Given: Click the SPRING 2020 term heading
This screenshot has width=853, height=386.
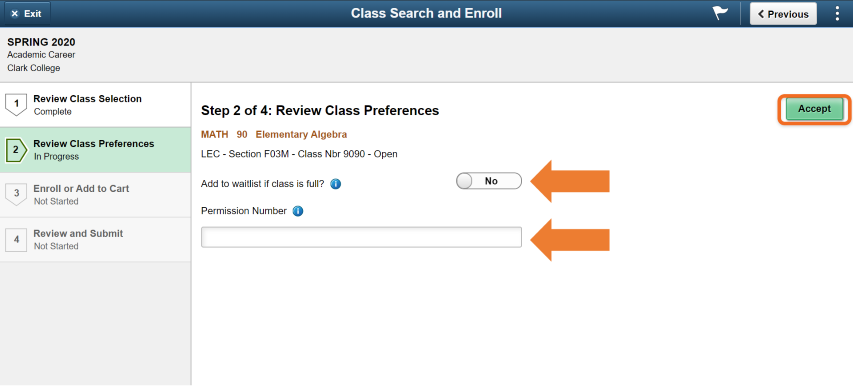Looking at the screenshot, I should pos(41,42).
